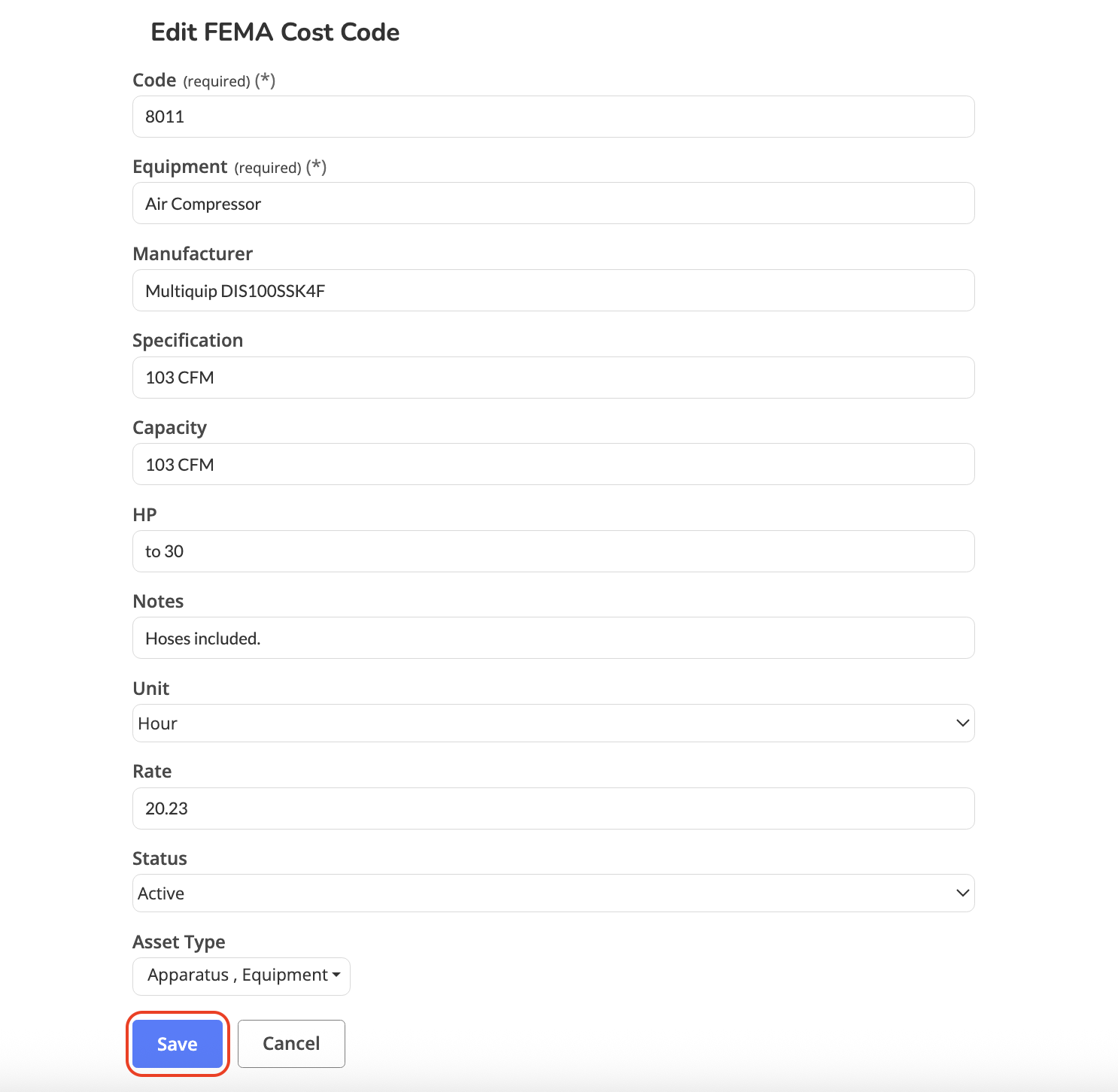Click the Code input field containing 8011
The width and height of the screenshot is (1118, 1092).
(553, 117)
